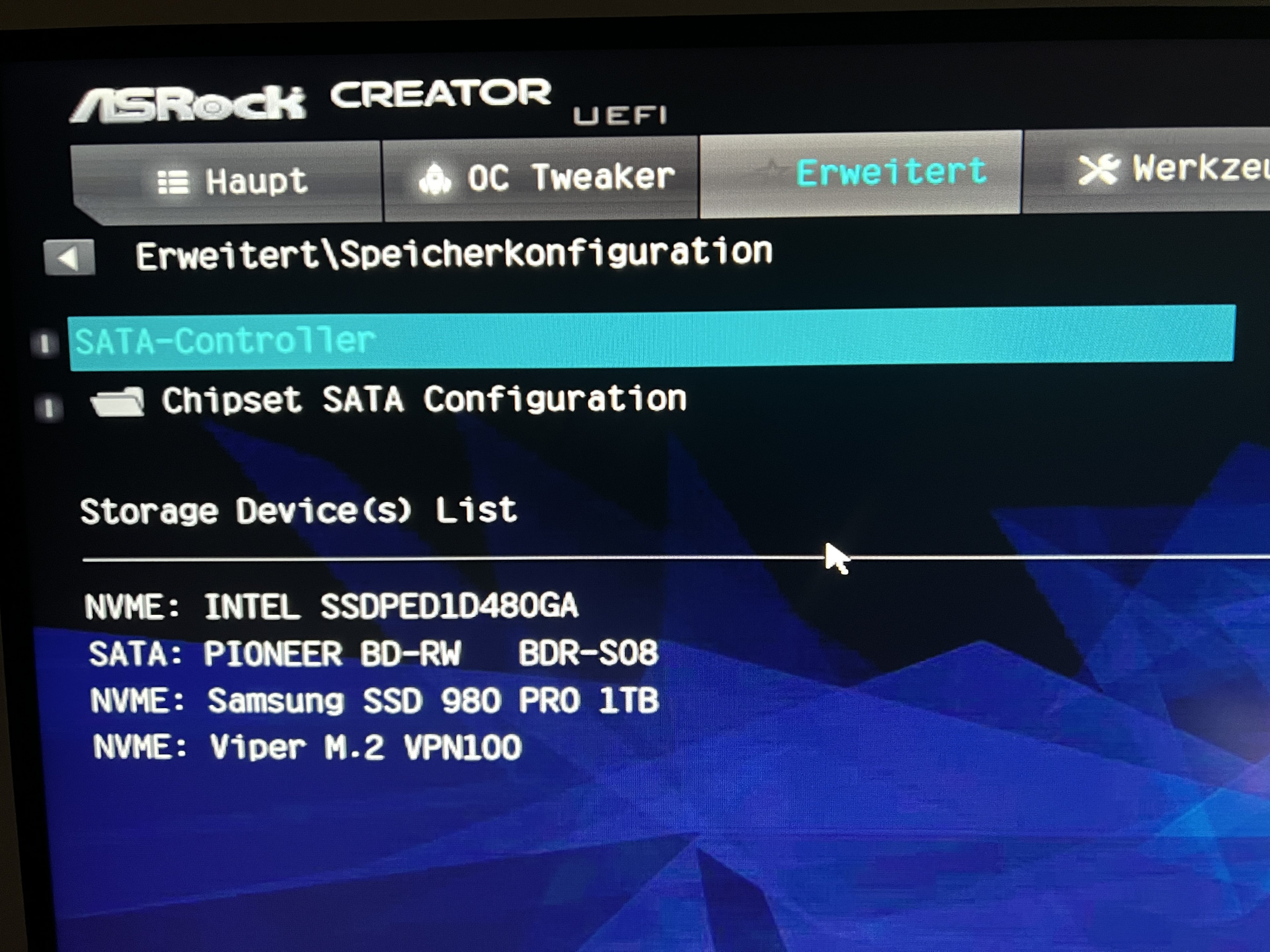The width and height of the screenshot is (1270, 952).
Task: Click the Haupt list icon
Action: 172,182
